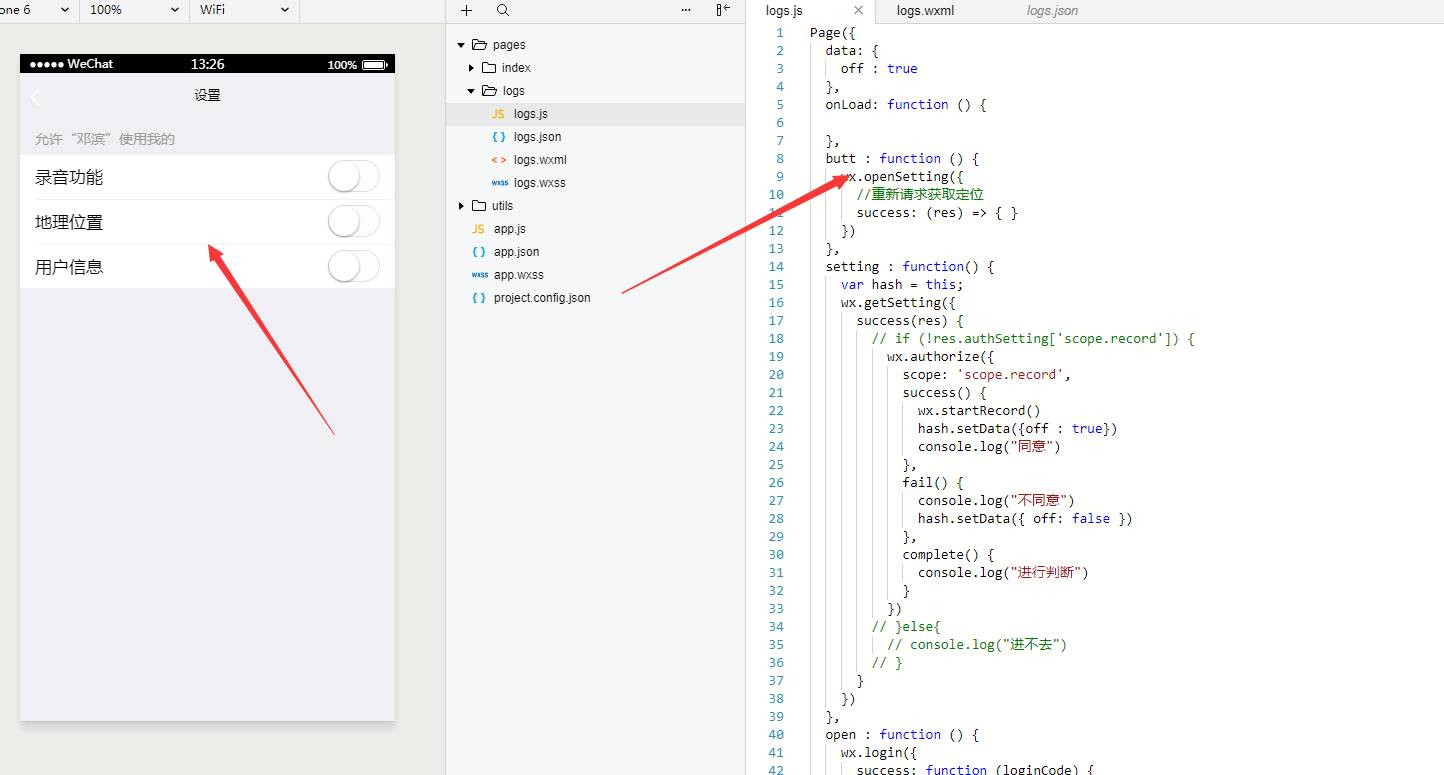Click the code line console.log("同意")
Viewport: 1444px width, 775px height.
pyautogui.click(x=989, y=447)
